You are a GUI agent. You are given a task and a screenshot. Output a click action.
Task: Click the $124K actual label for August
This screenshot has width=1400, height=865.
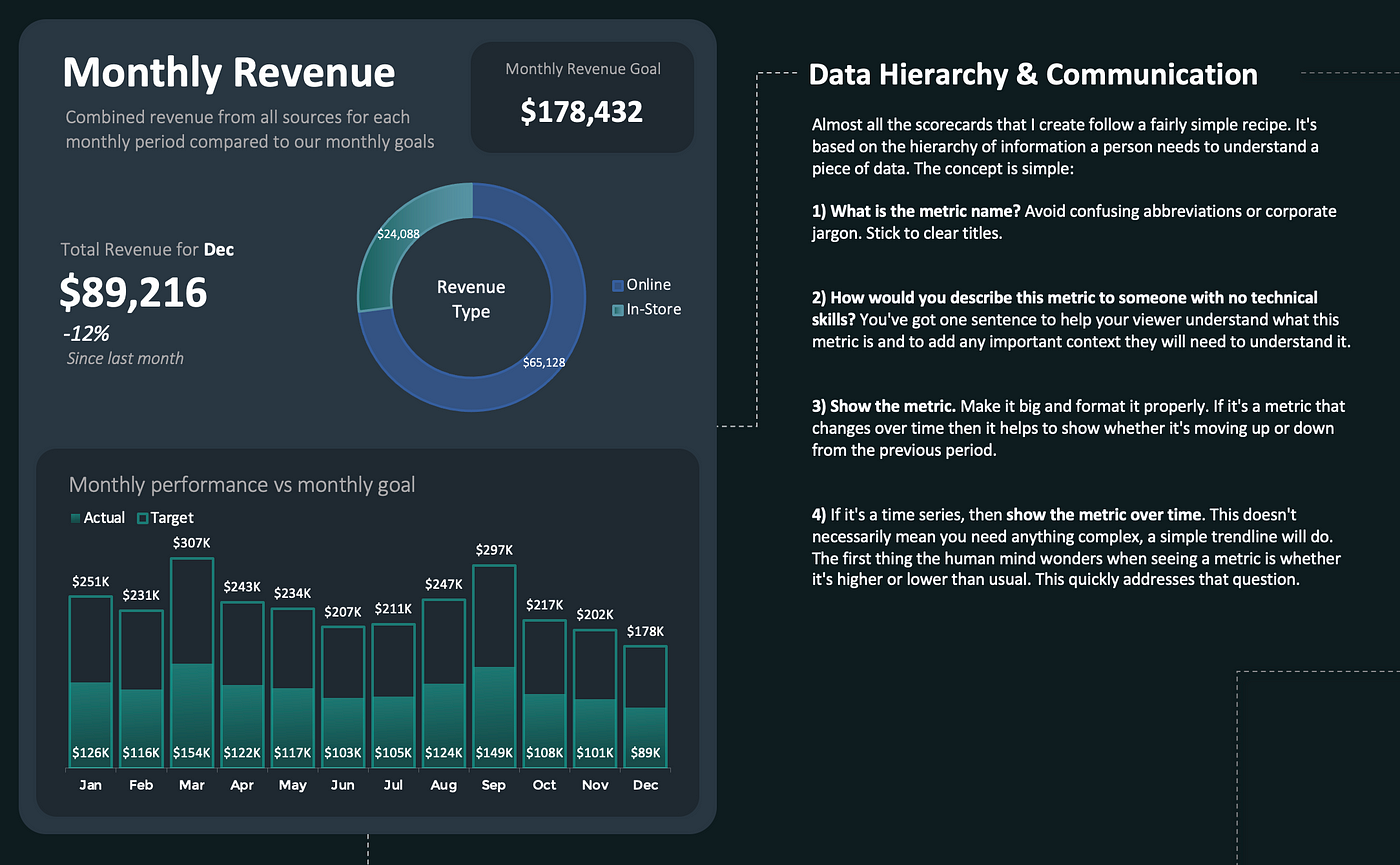444,753
